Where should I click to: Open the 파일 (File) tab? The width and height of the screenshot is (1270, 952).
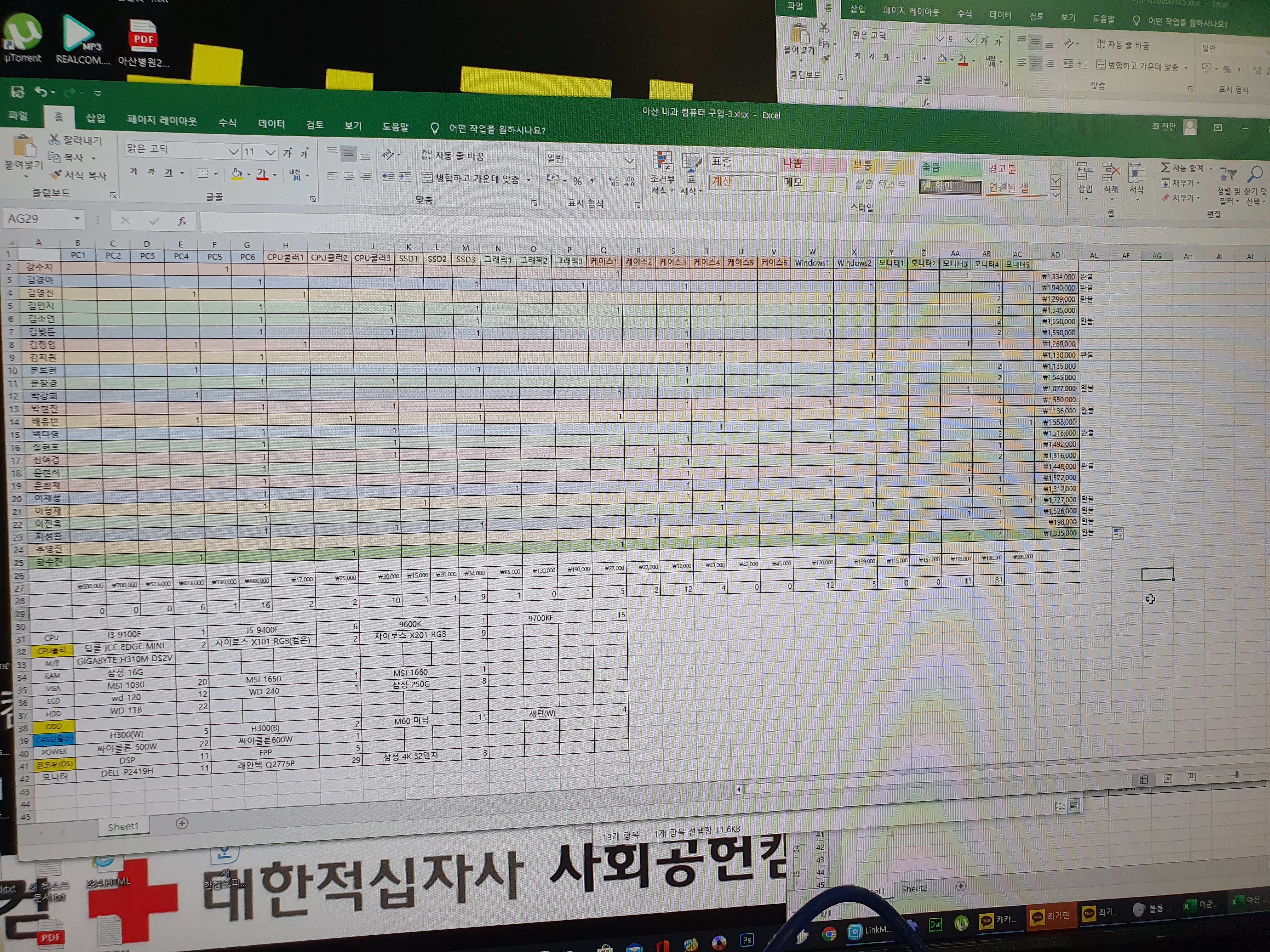[x=18, y=115]
